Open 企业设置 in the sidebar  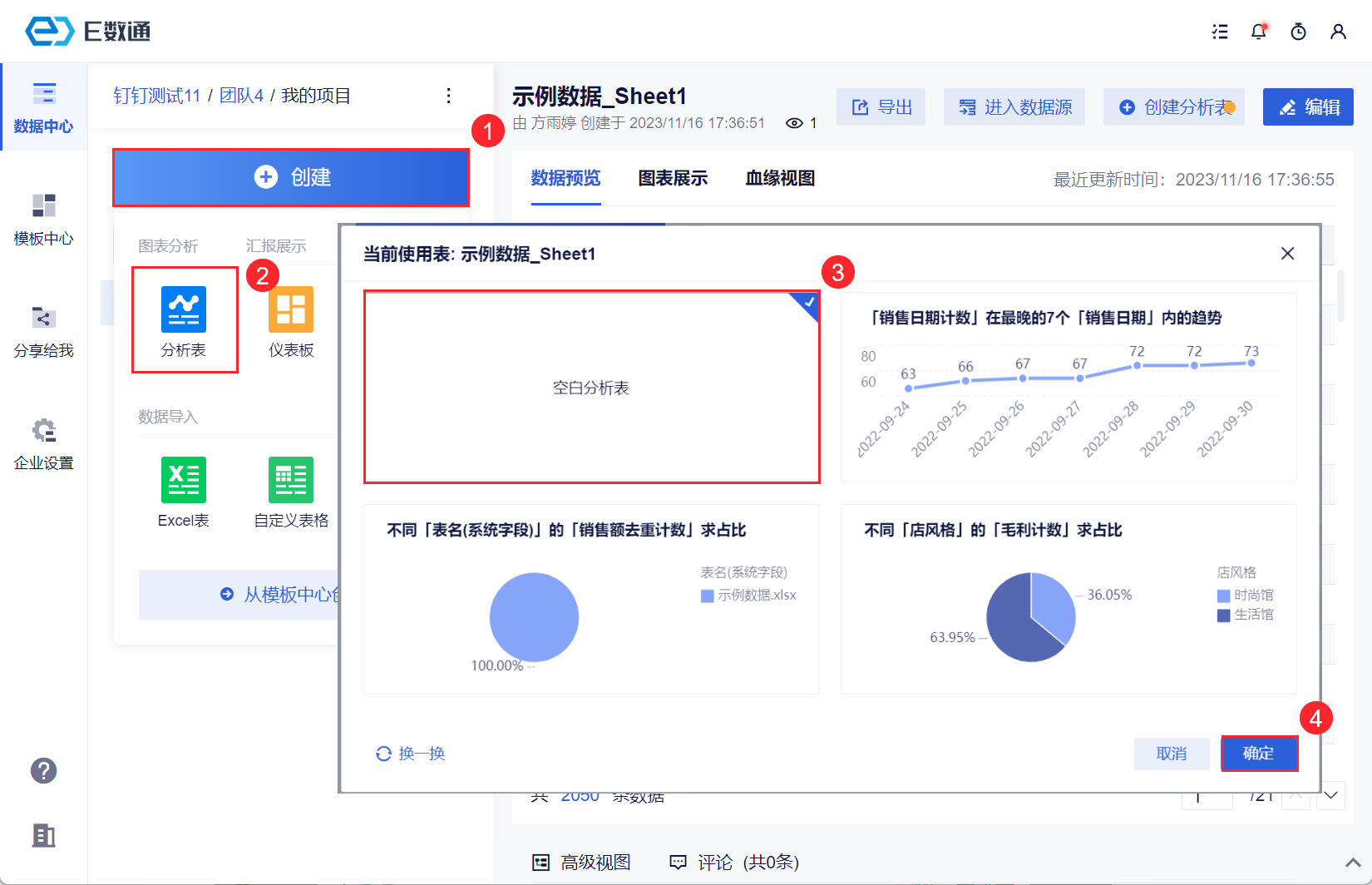[x=43, y=444]
